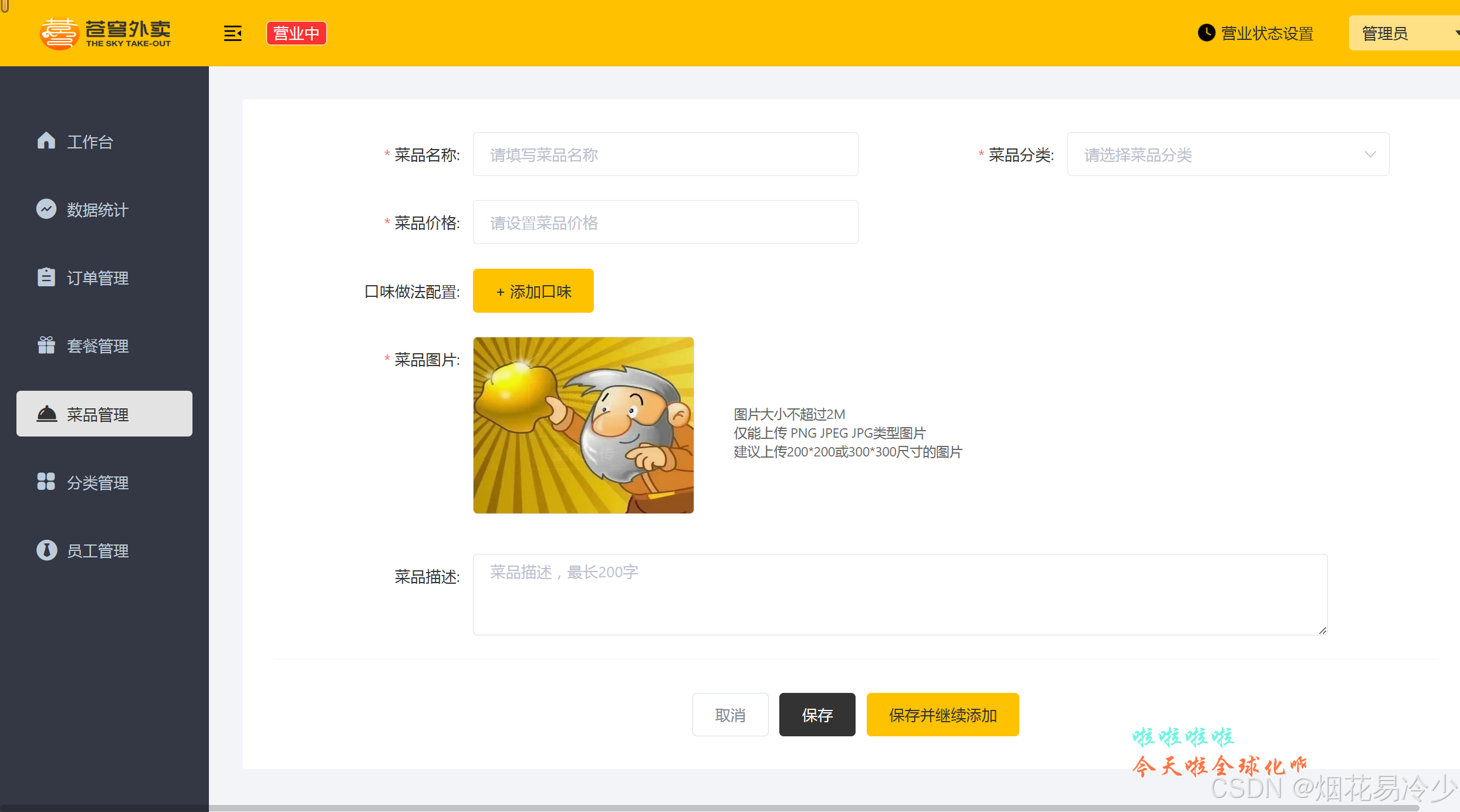This screenshot has height=812, width=1460.
Task: Open 订单管理 in the sidebar menu
Action: [97, 278]
